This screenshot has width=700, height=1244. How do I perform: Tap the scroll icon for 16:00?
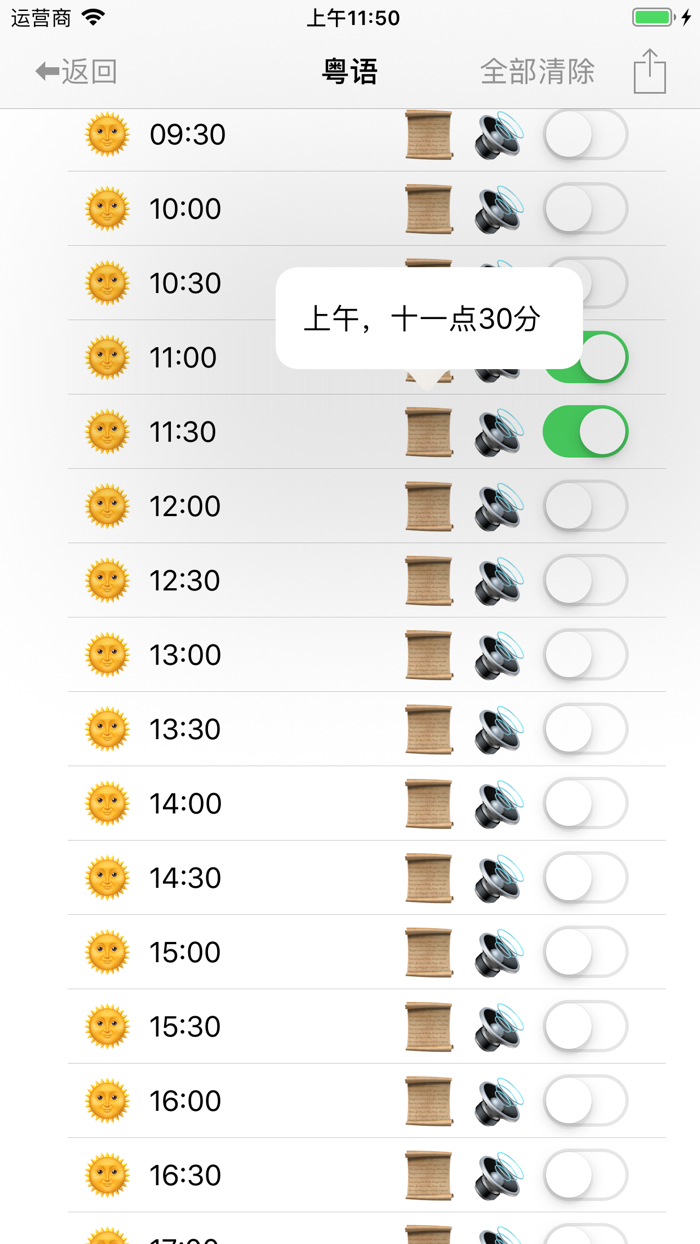coord(428,1100)
